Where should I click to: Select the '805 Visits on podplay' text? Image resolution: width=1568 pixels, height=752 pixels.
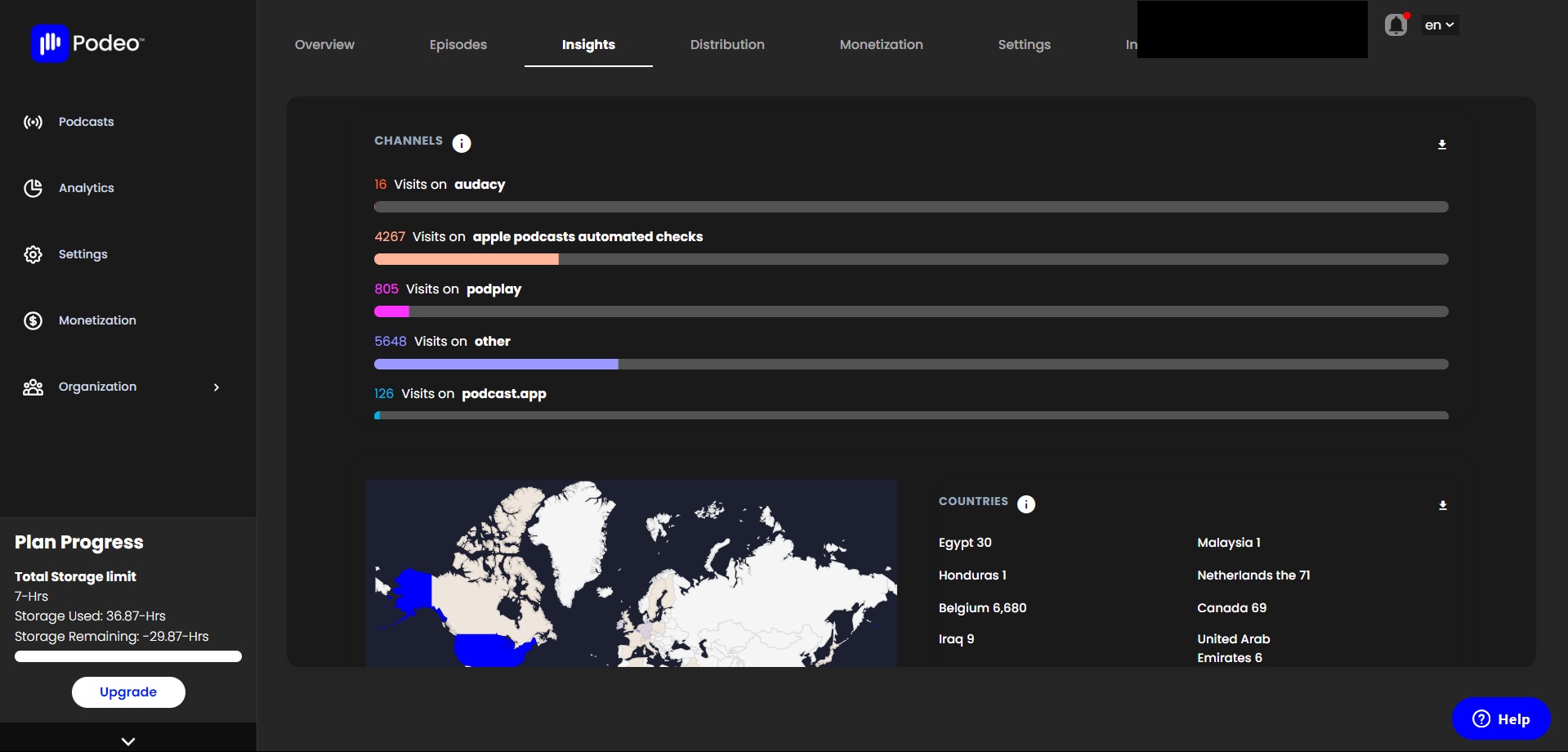(448, 289)
